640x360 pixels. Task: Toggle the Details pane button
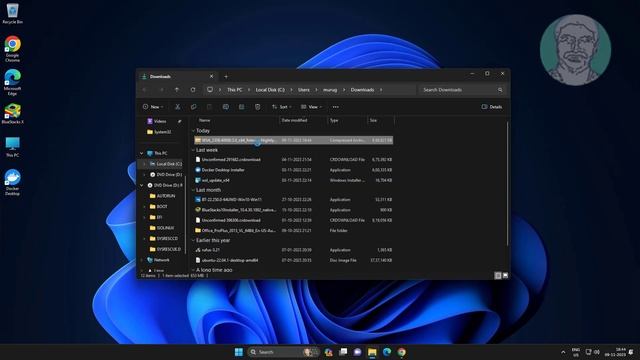(492, 107)
